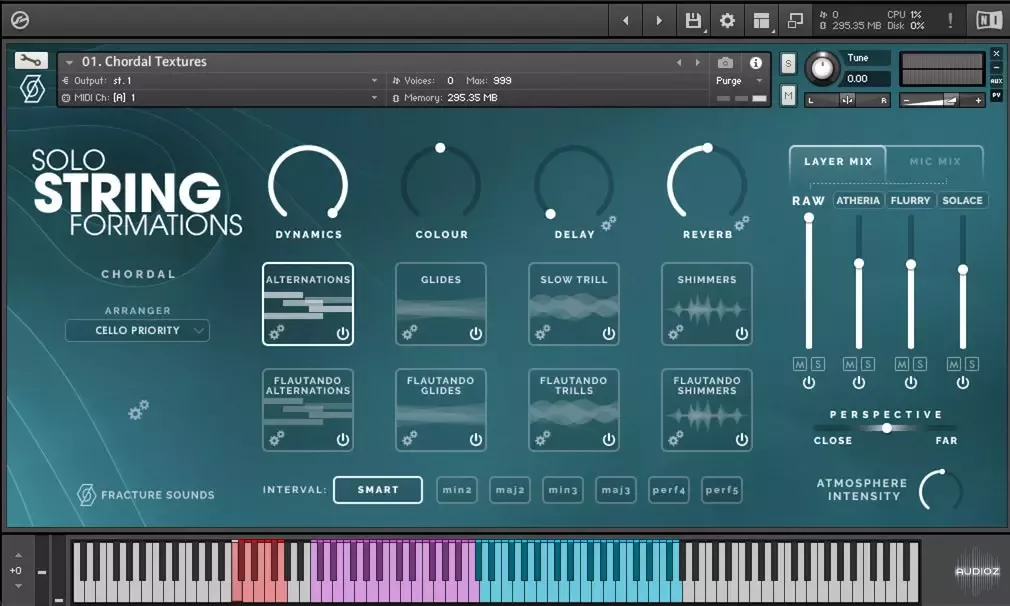The height and width of the screenshot is (606, 1010).
Task: Open Shimmers settings gear
Action: click(675, 332)
